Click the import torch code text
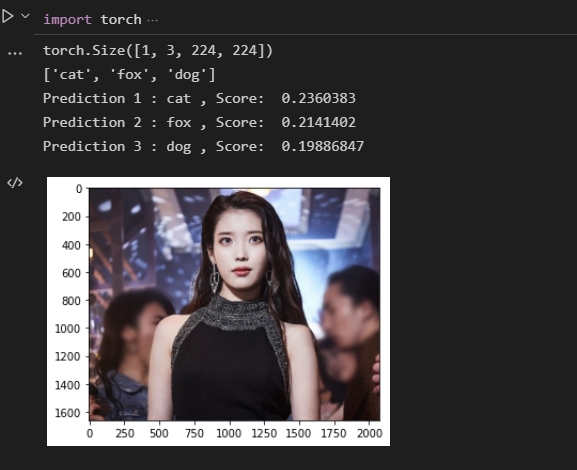Screen dimensions: 577x470 [92, 20]
